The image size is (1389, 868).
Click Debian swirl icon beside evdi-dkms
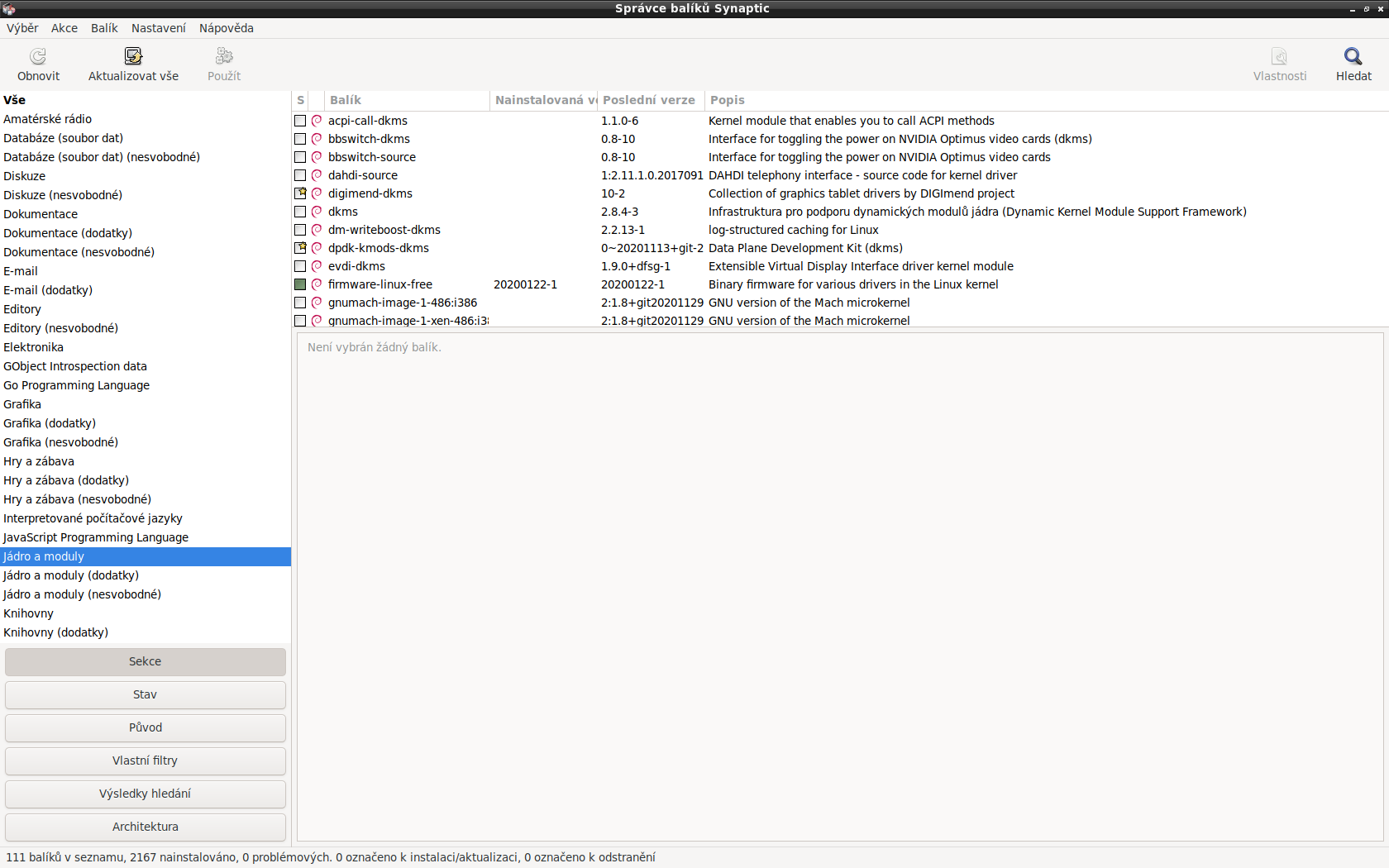coord(317,266)
